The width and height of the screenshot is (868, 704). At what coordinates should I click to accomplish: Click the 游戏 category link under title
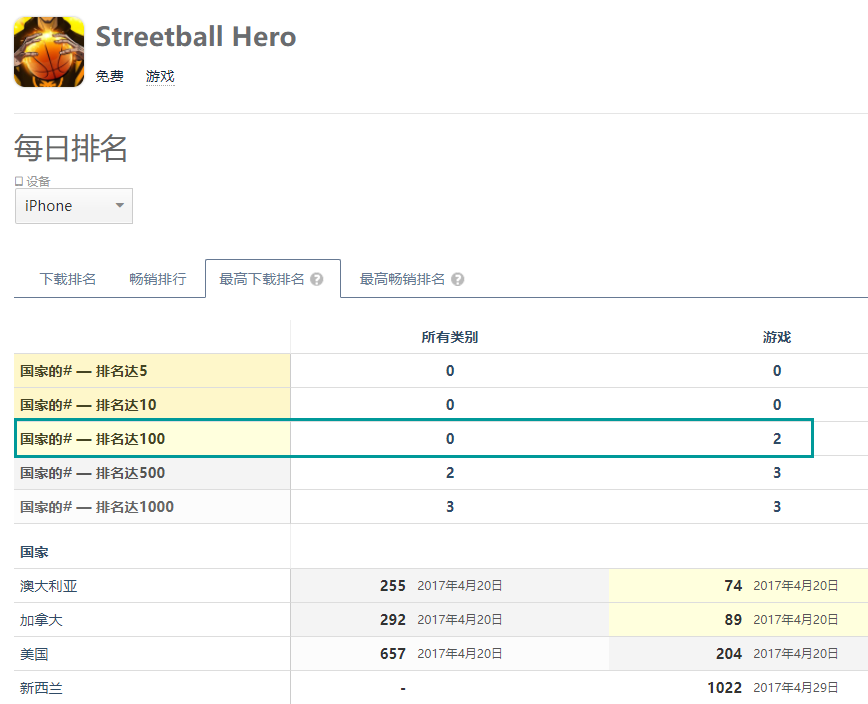[x=160, y=76]
